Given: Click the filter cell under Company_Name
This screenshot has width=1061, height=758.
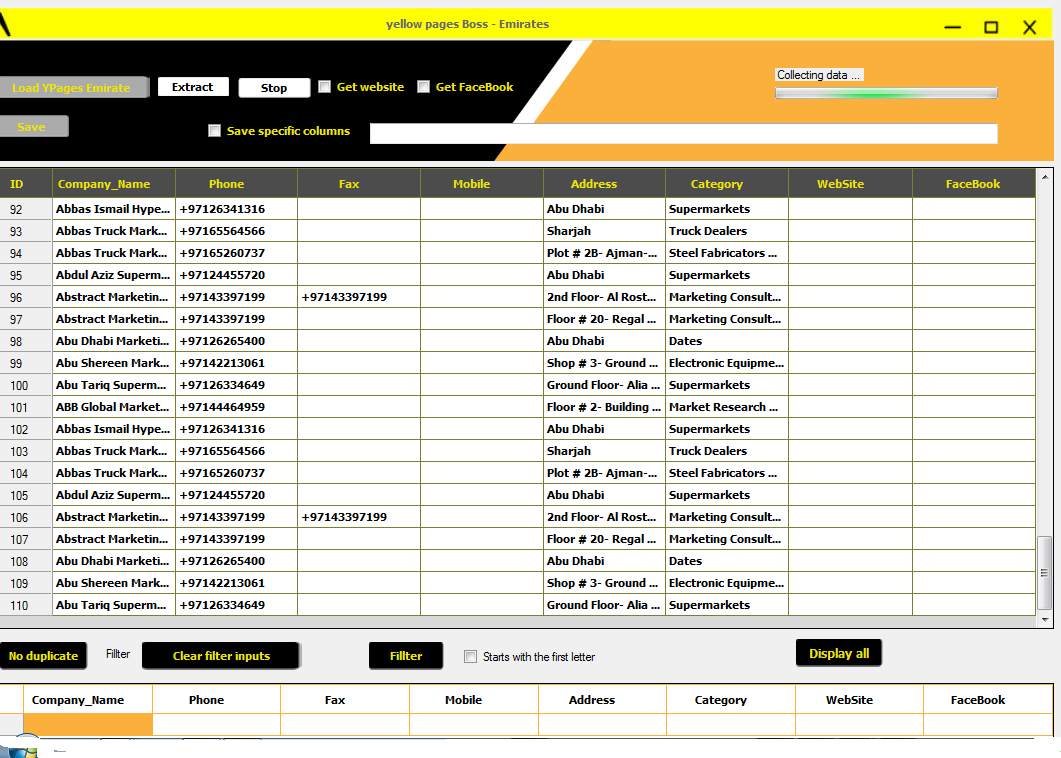Looking at the screenshot, I should tap(88, 724).
